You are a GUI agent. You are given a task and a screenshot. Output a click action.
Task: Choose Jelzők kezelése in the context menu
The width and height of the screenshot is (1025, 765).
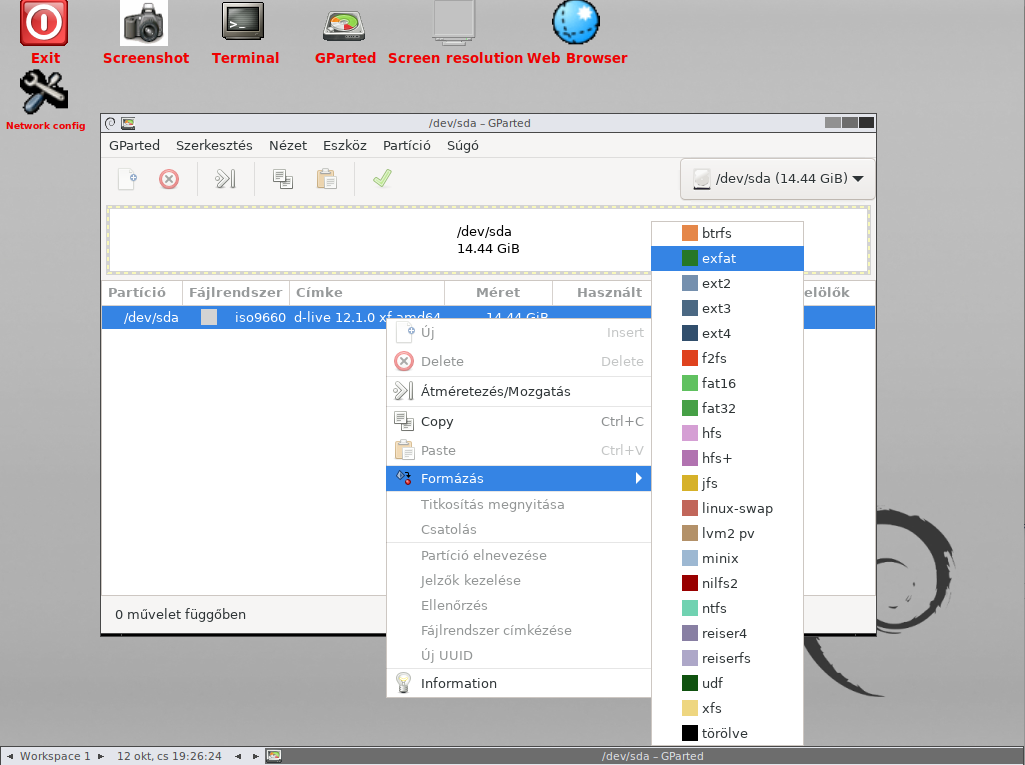click(518, 580)
